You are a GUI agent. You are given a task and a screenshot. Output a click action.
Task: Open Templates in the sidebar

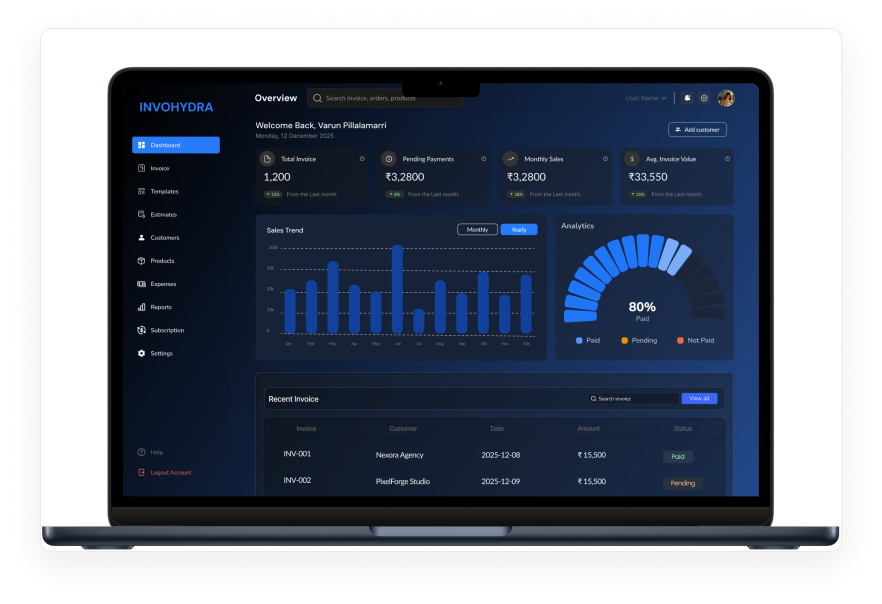pos(164,191)
